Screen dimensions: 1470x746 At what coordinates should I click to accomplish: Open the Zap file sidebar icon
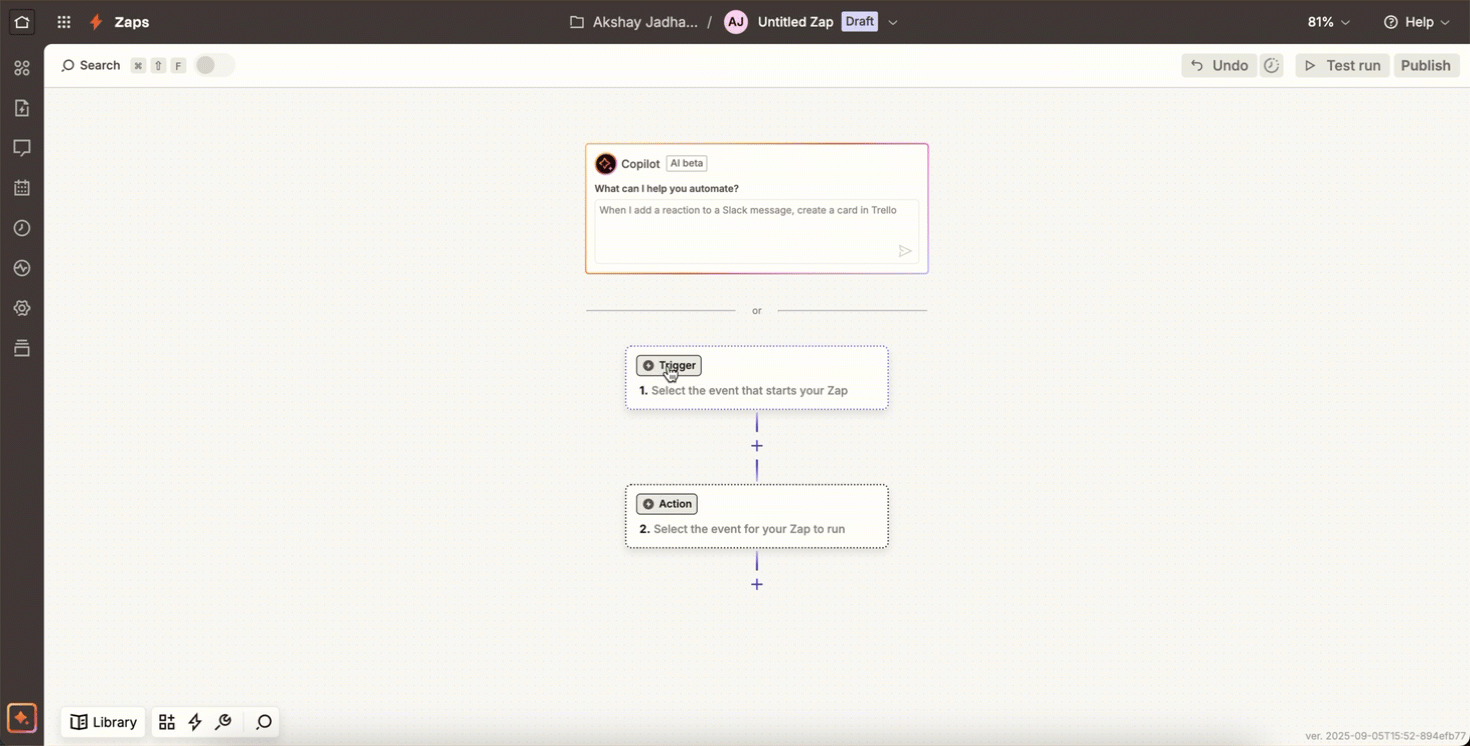pos(22,108)
